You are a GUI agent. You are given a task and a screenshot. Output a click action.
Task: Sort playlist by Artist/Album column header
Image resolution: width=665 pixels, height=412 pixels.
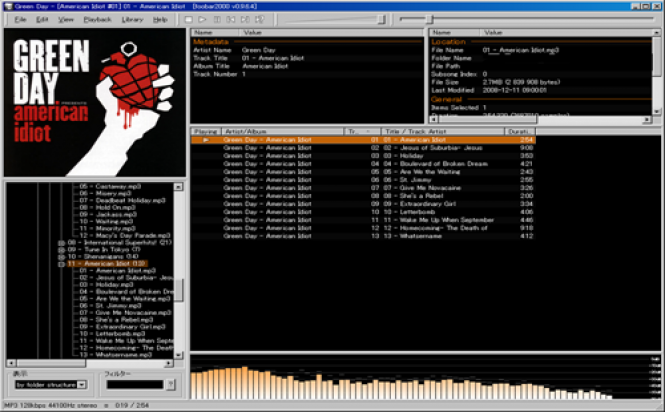point(282,132)
